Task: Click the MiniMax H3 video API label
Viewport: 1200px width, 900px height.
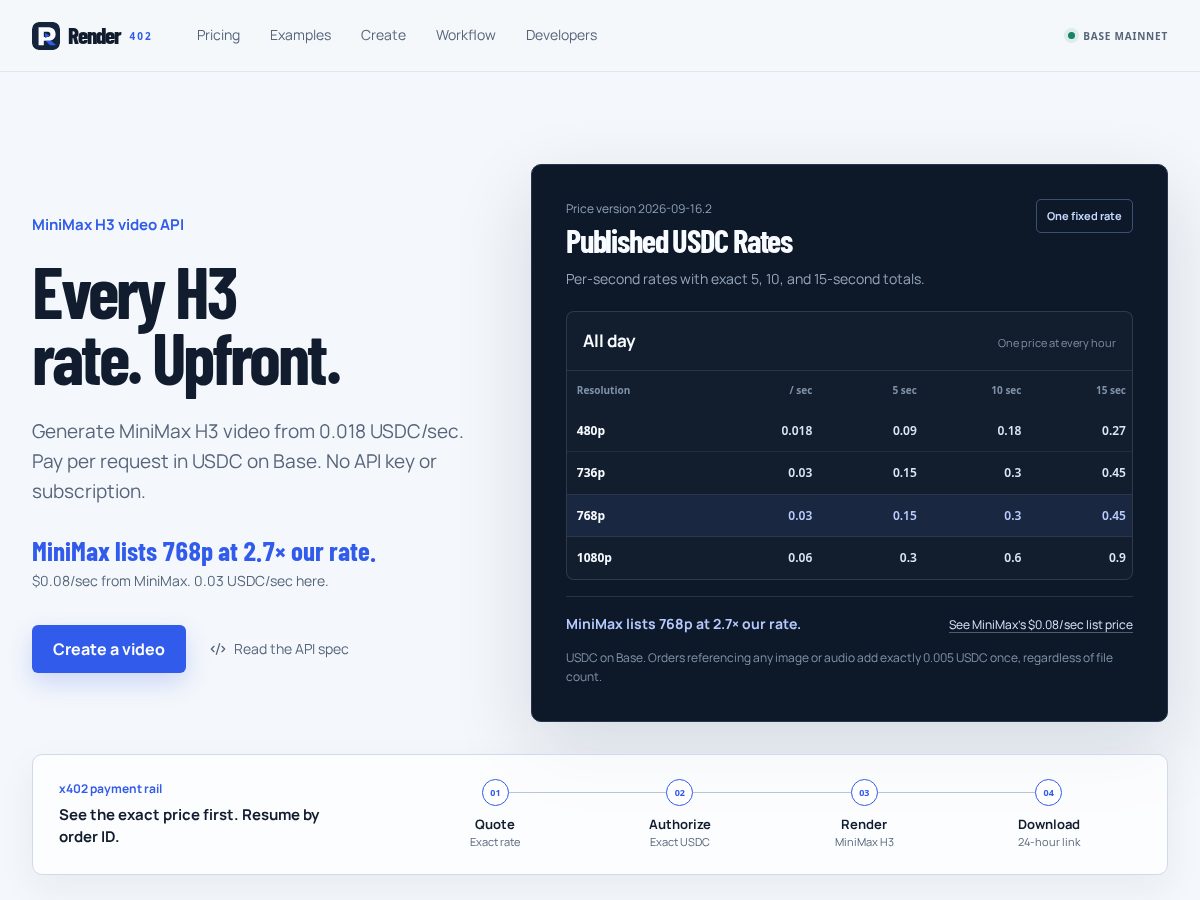Action: coord(108,225)
